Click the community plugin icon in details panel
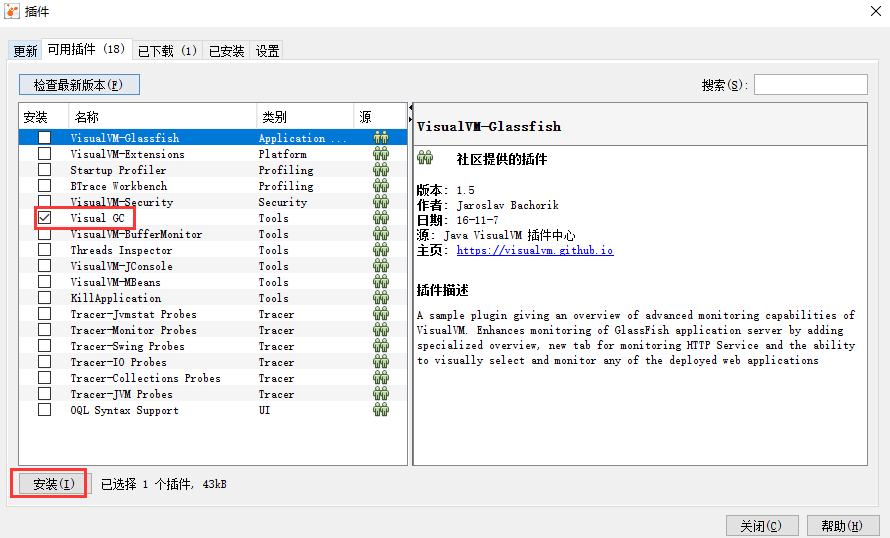Image resolution: width=890 pixels, height=538 pixels. (425, 157)
